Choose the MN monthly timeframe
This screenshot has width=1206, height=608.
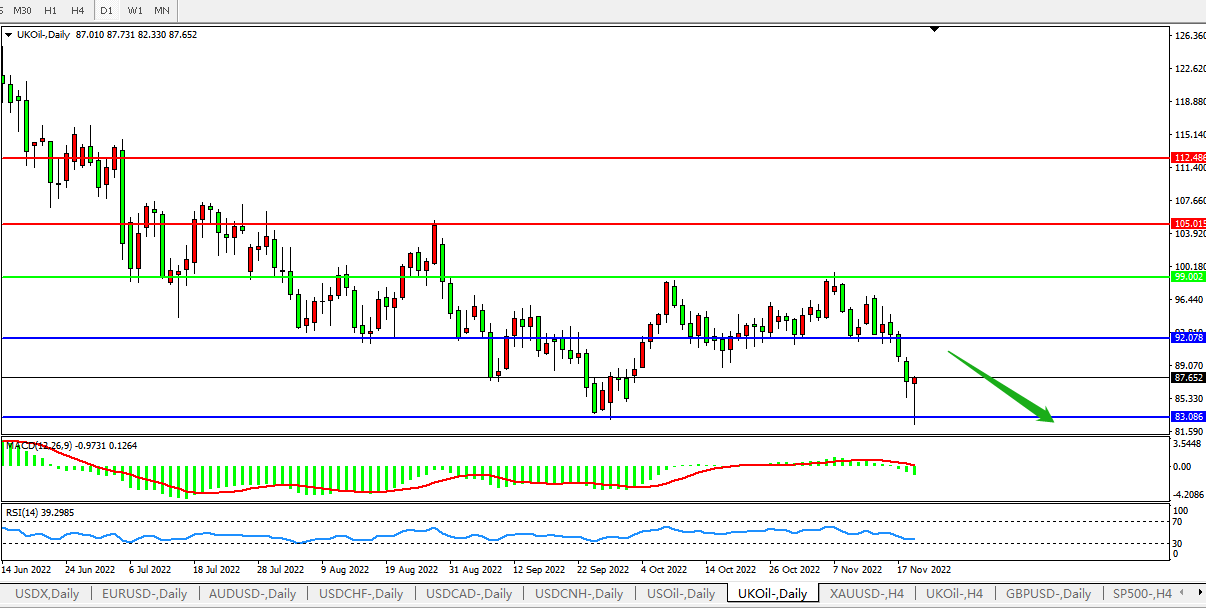point(162,10)
